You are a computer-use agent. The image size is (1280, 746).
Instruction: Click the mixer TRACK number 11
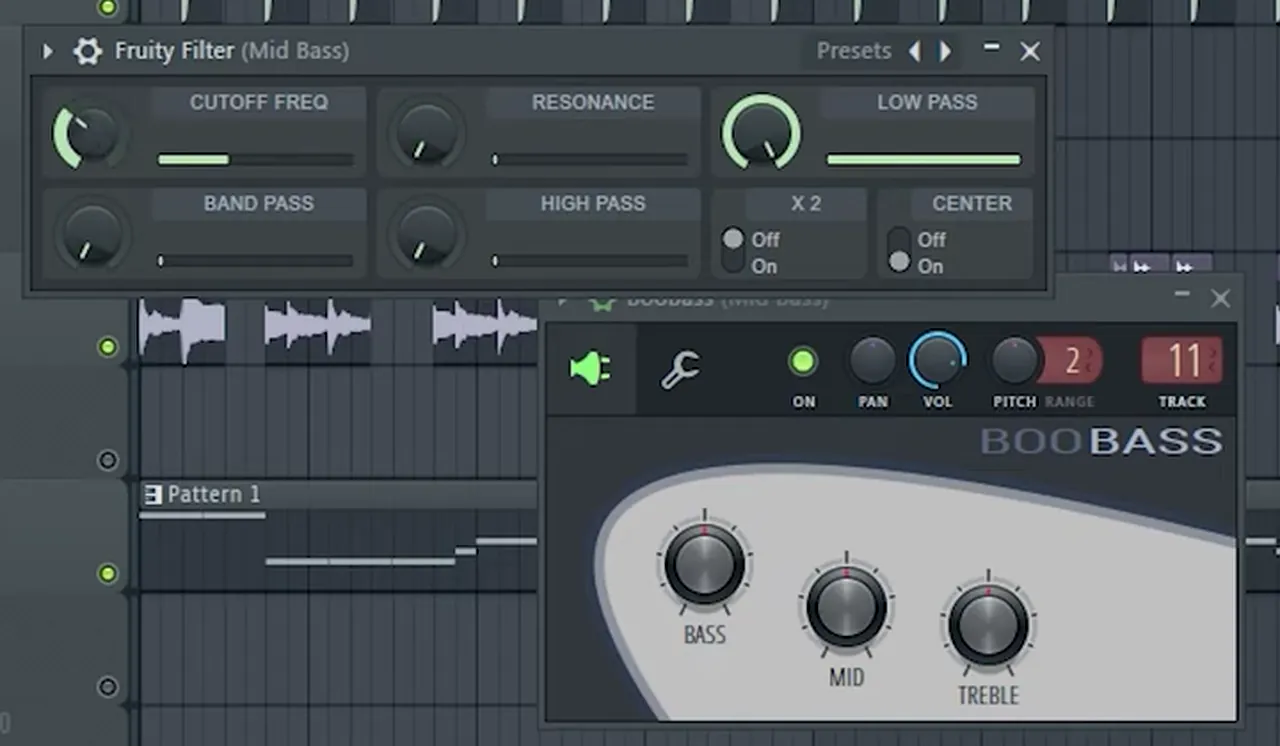pyautogui.click(x=1182, y=361)
